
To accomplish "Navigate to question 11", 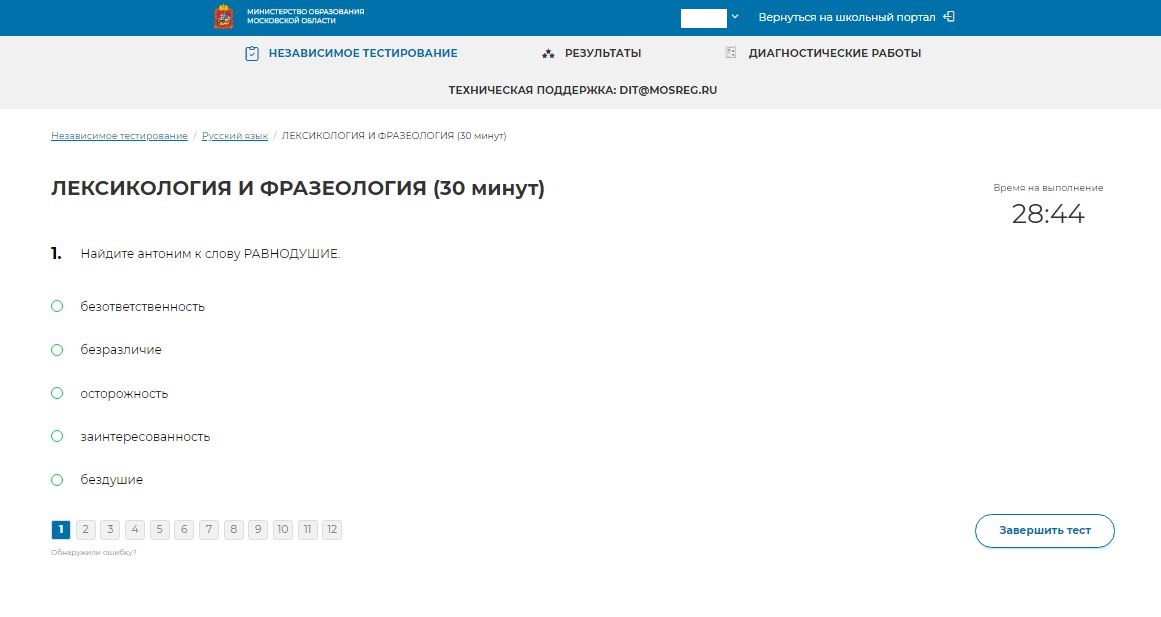I will click(x=307, y=530).
